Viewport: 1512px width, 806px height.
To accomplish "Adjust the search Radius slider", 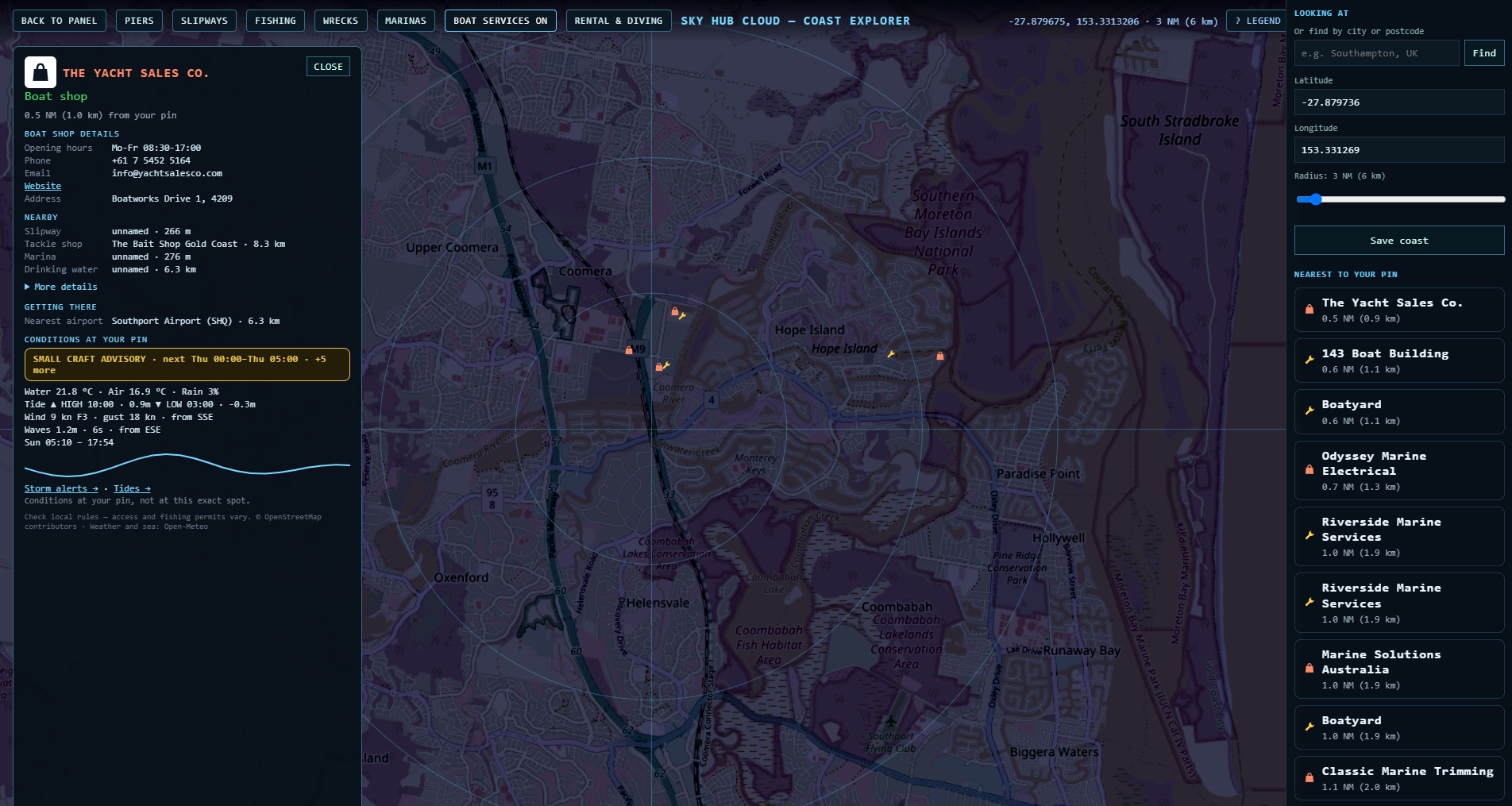I will 1399,199.
